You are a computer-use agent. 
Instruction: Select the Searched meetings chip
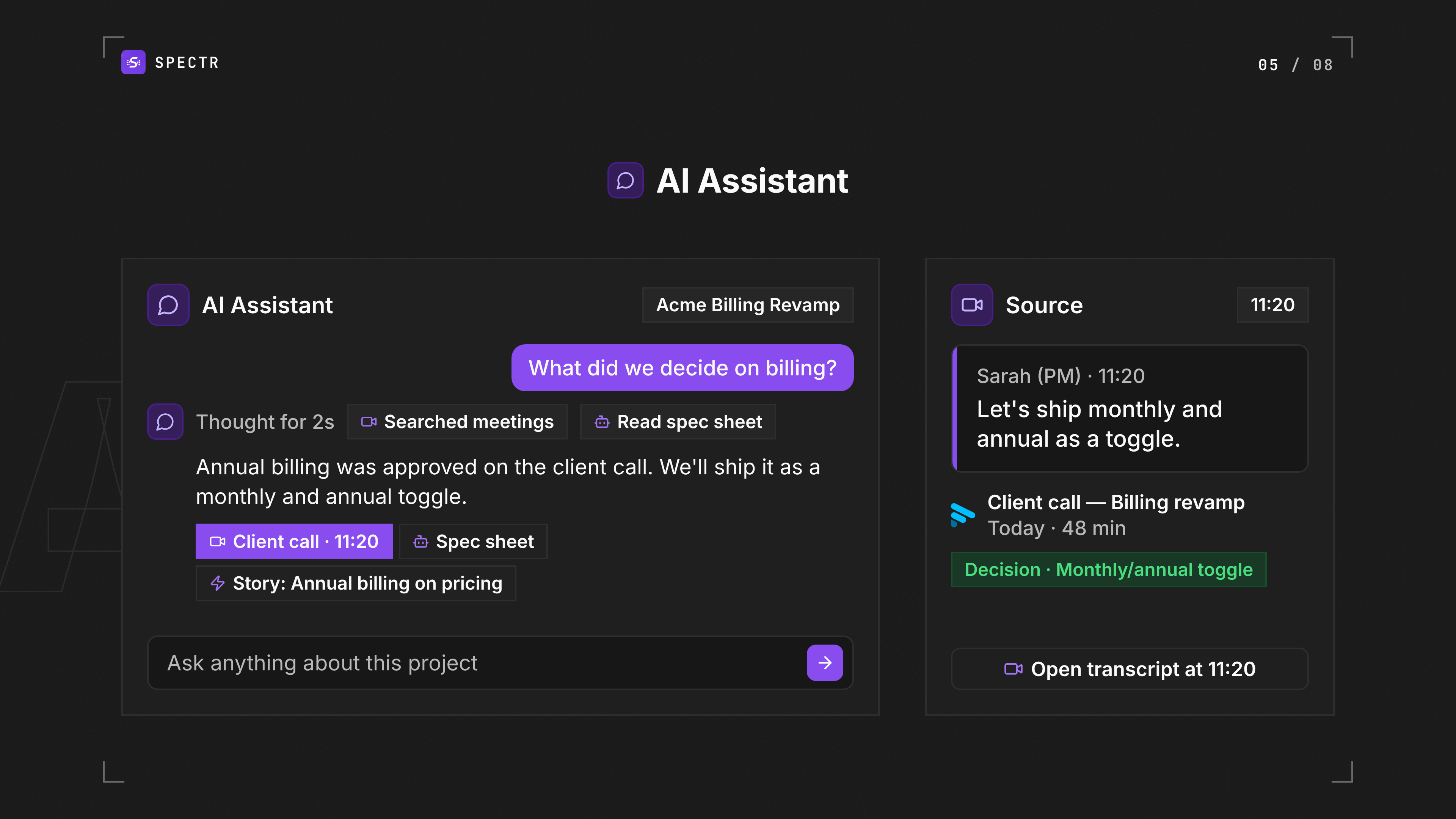tap(457, 422)
